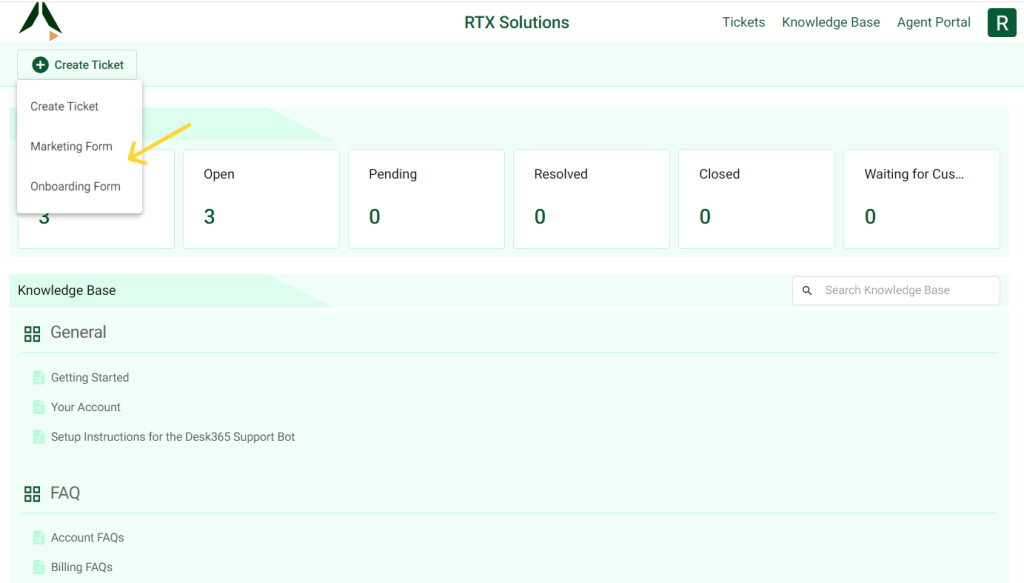Image resolution: width=1024 pixels, height=583 pixels.
Task: Expand the Create Ticket dropdown button
Action: [77, 64]
